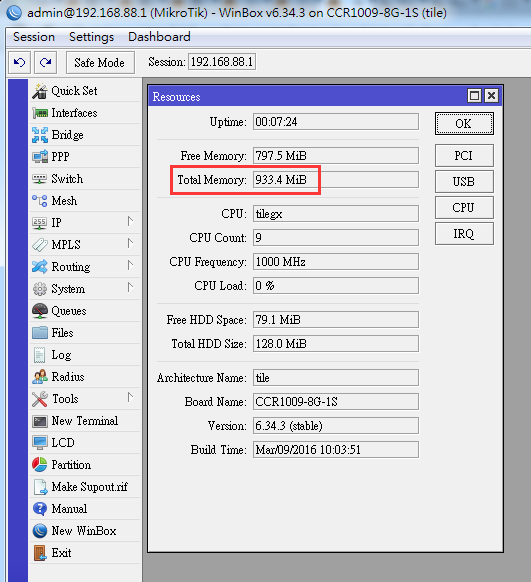Click the Session address field 192.168.88.1
Viewport: 531px width, 582px height.
(222, 62)
